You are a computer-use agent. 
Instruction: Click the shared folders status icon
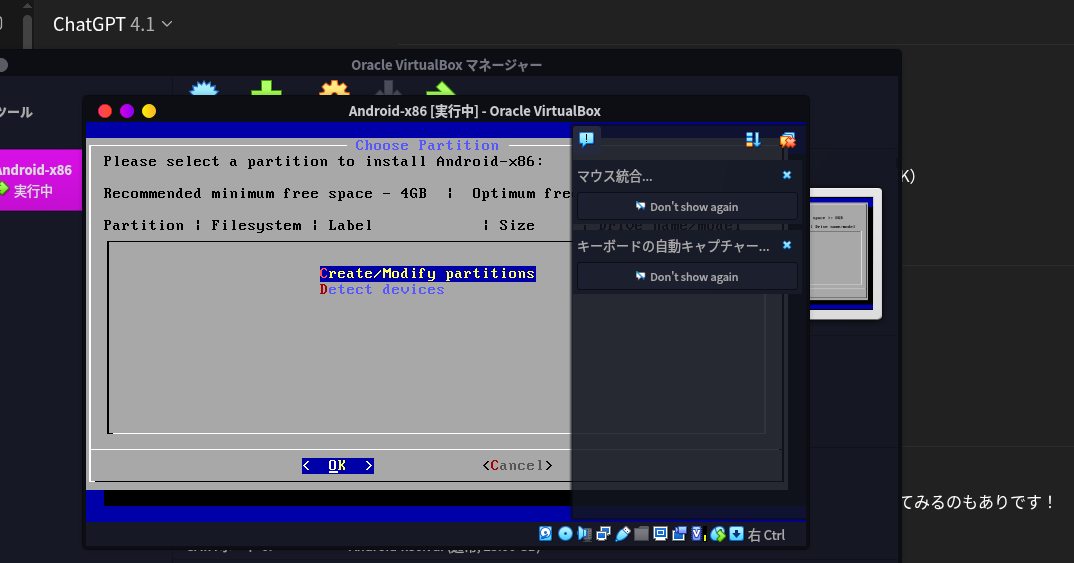[x=641, y=534]
